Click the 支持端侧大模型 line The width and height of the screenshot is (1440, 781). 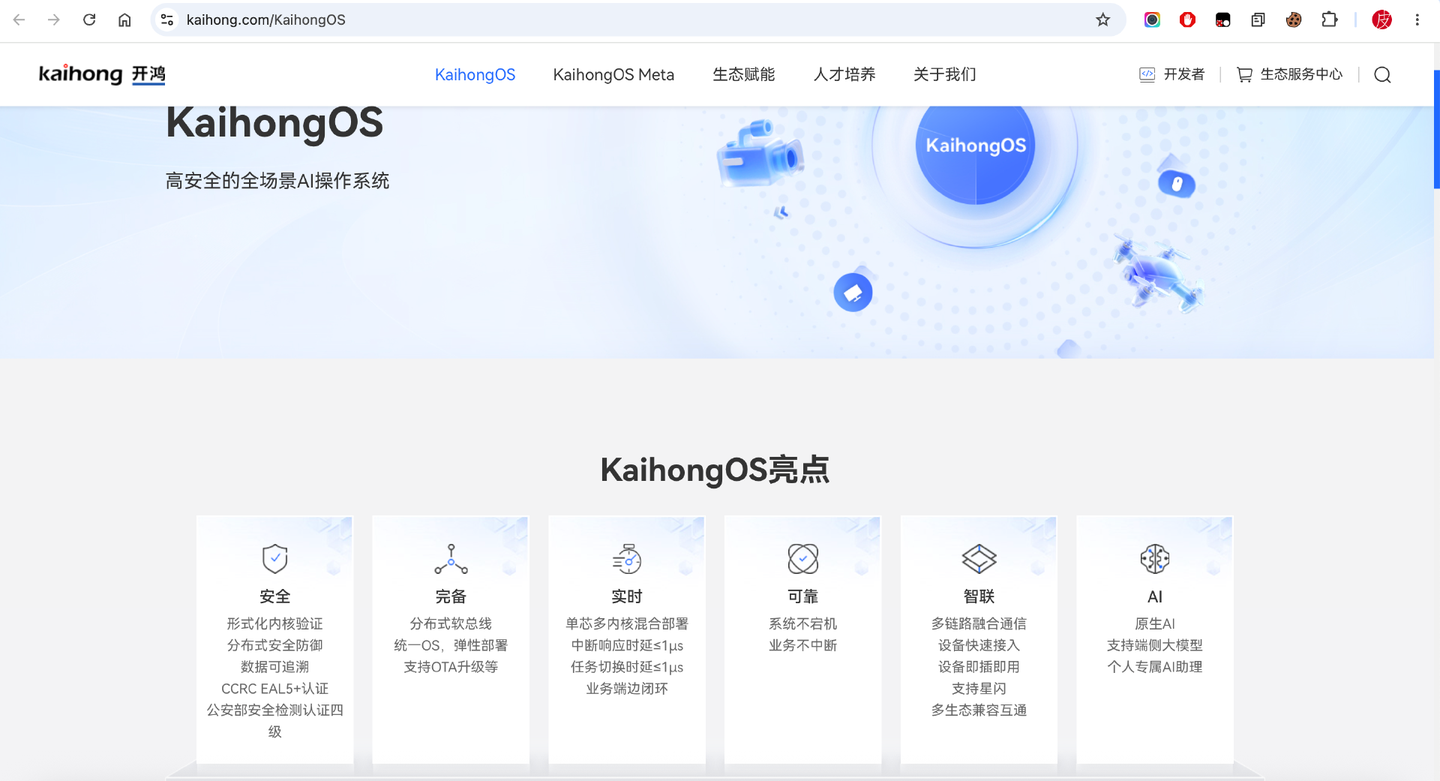pos(1155,646)
